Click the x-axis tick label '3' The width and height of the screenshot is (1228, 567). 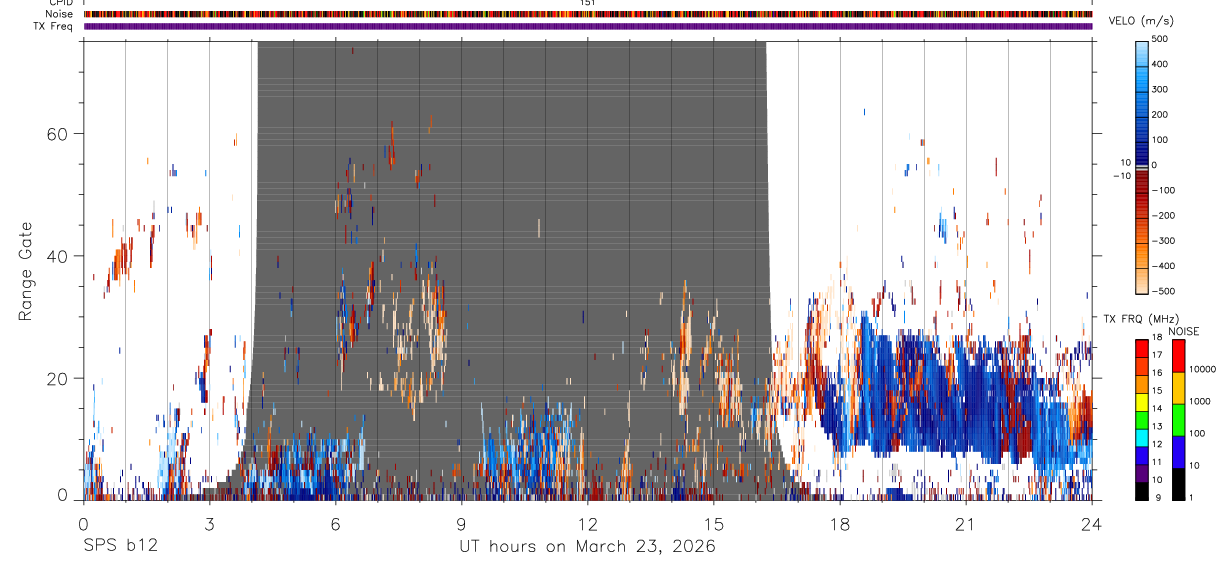pyautogui.click(x=209, y=524)
